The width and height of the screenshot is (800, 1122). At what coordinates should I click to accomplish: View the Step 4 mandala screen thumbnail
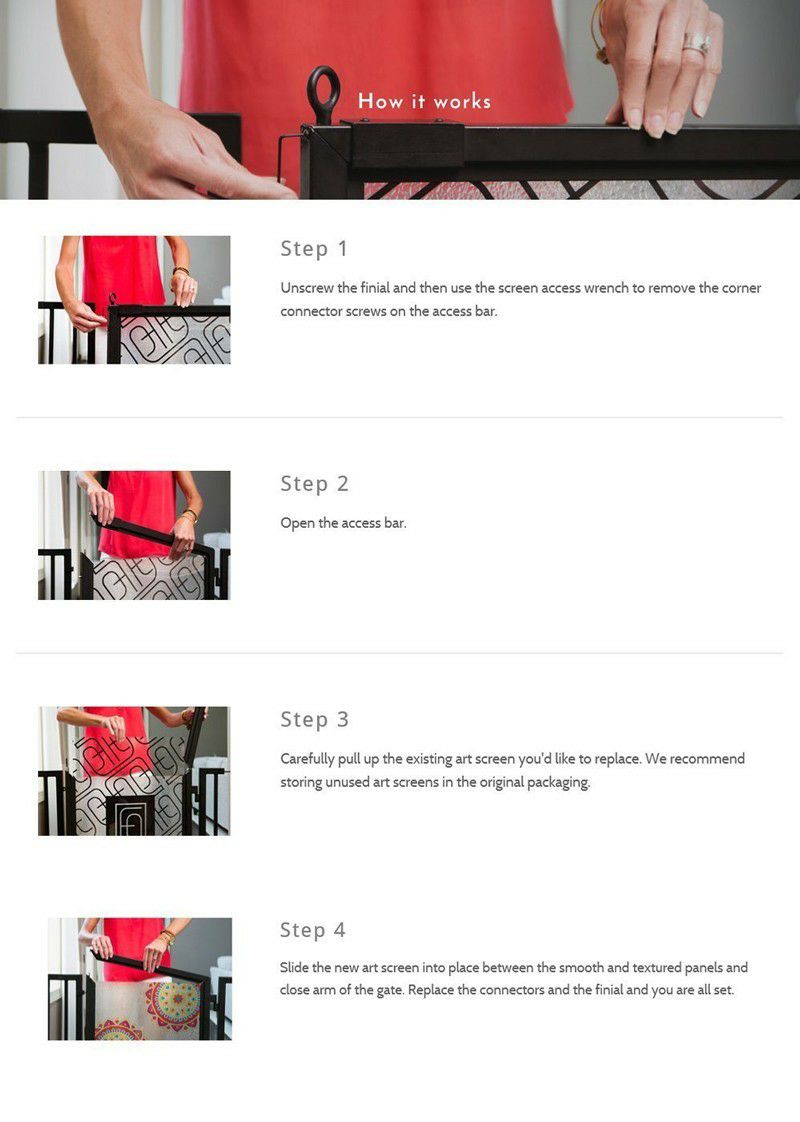tap(140, 979)
